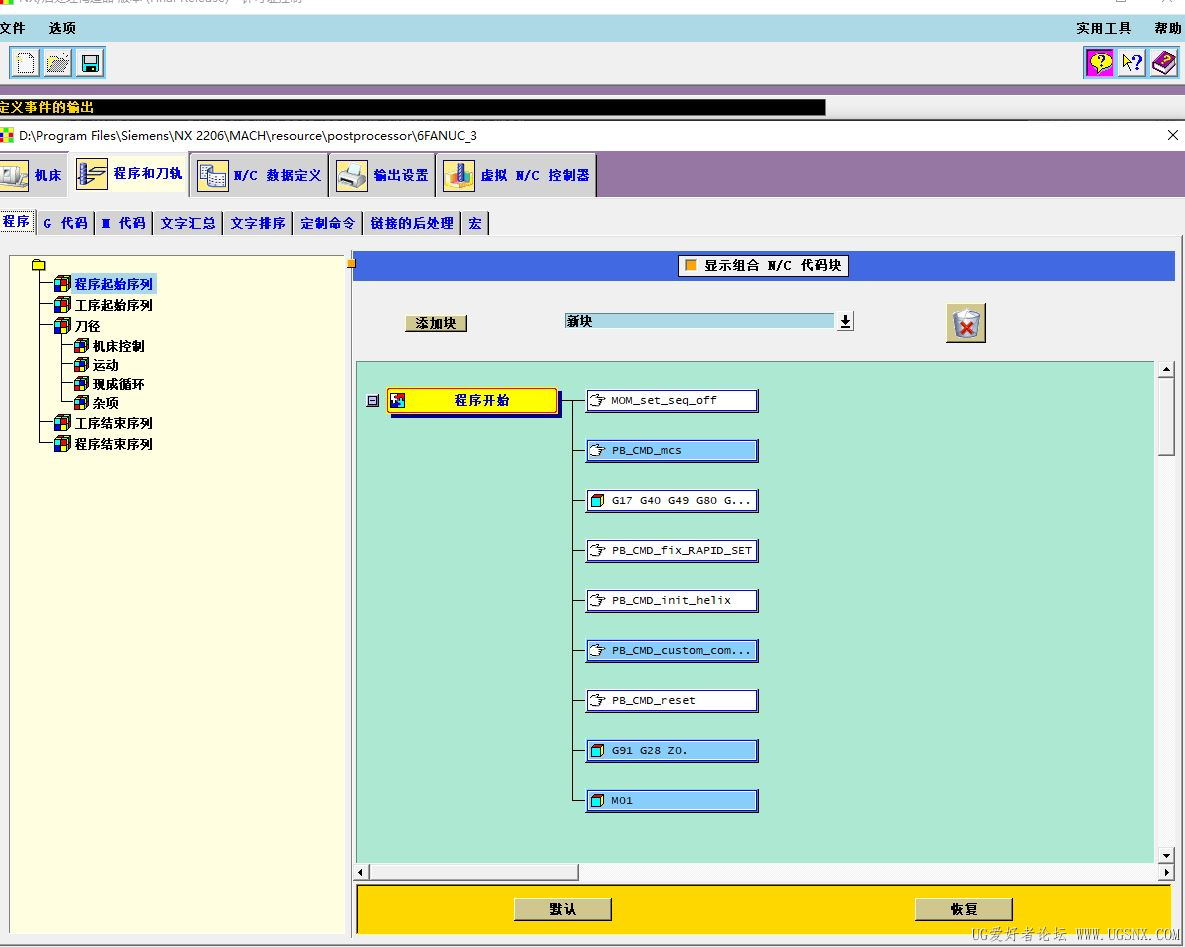The image size is (1185, 947).
Task: Open the 实用工具 menu
Action: 1103,28
